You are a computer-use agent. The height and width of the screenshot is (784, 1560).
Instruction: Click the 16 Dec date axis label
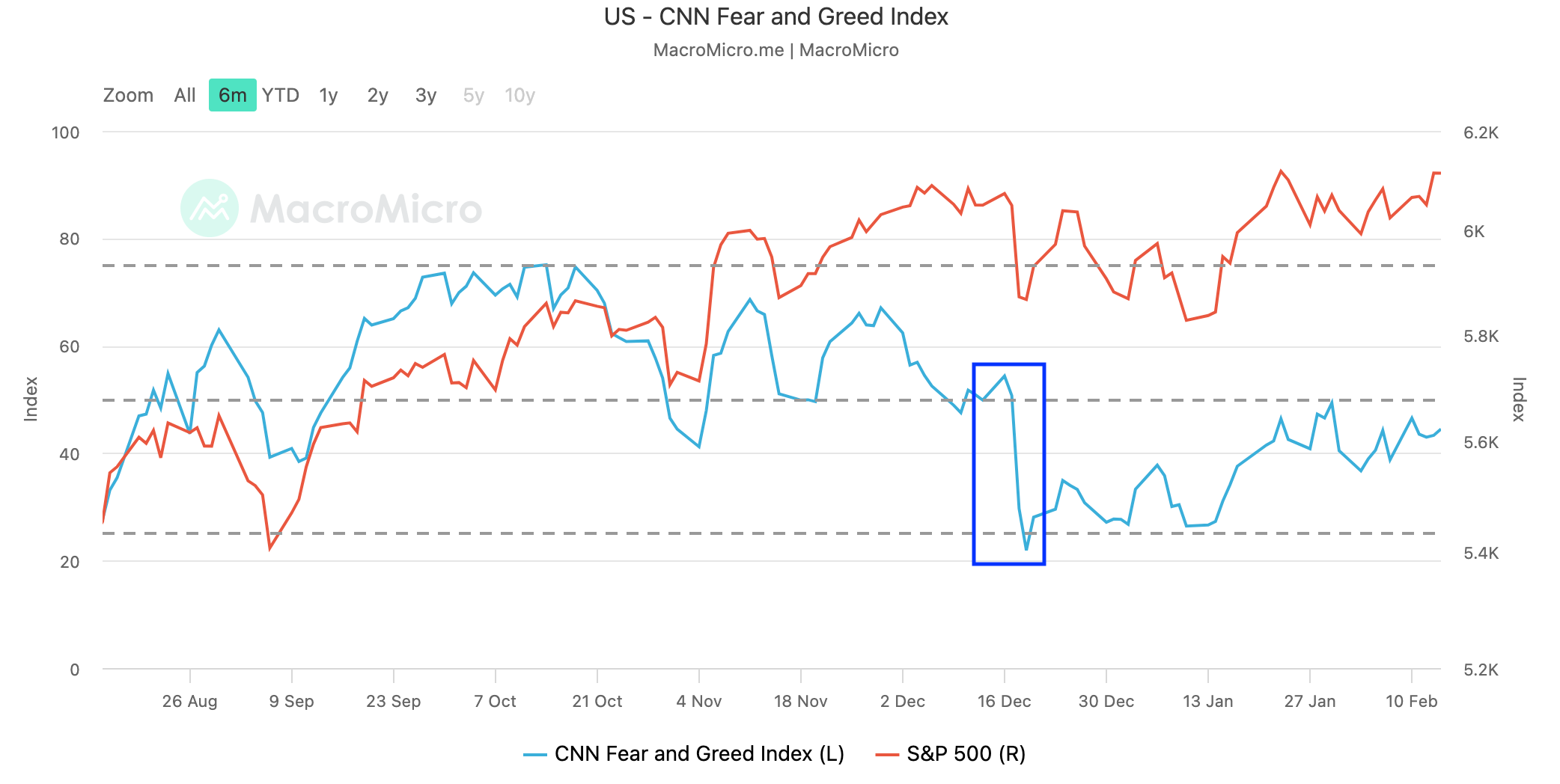tap(1004, 702)
